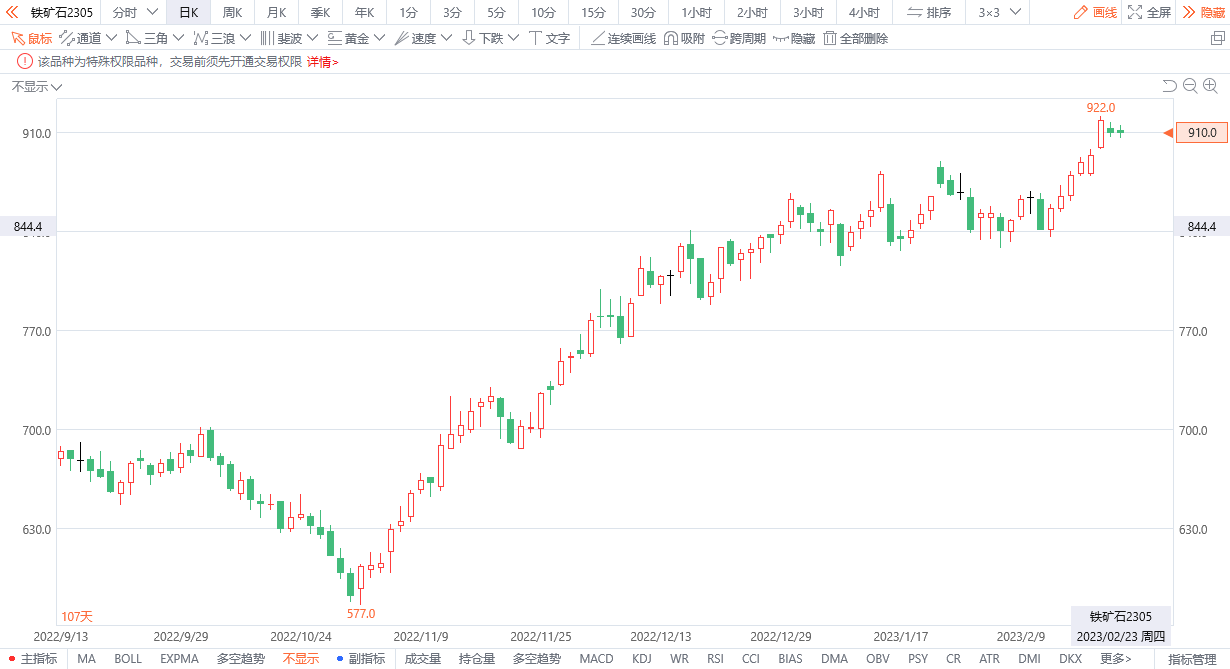Expand the channel (通道) tools dropdown
The image size is (1230, 669).
88,38
